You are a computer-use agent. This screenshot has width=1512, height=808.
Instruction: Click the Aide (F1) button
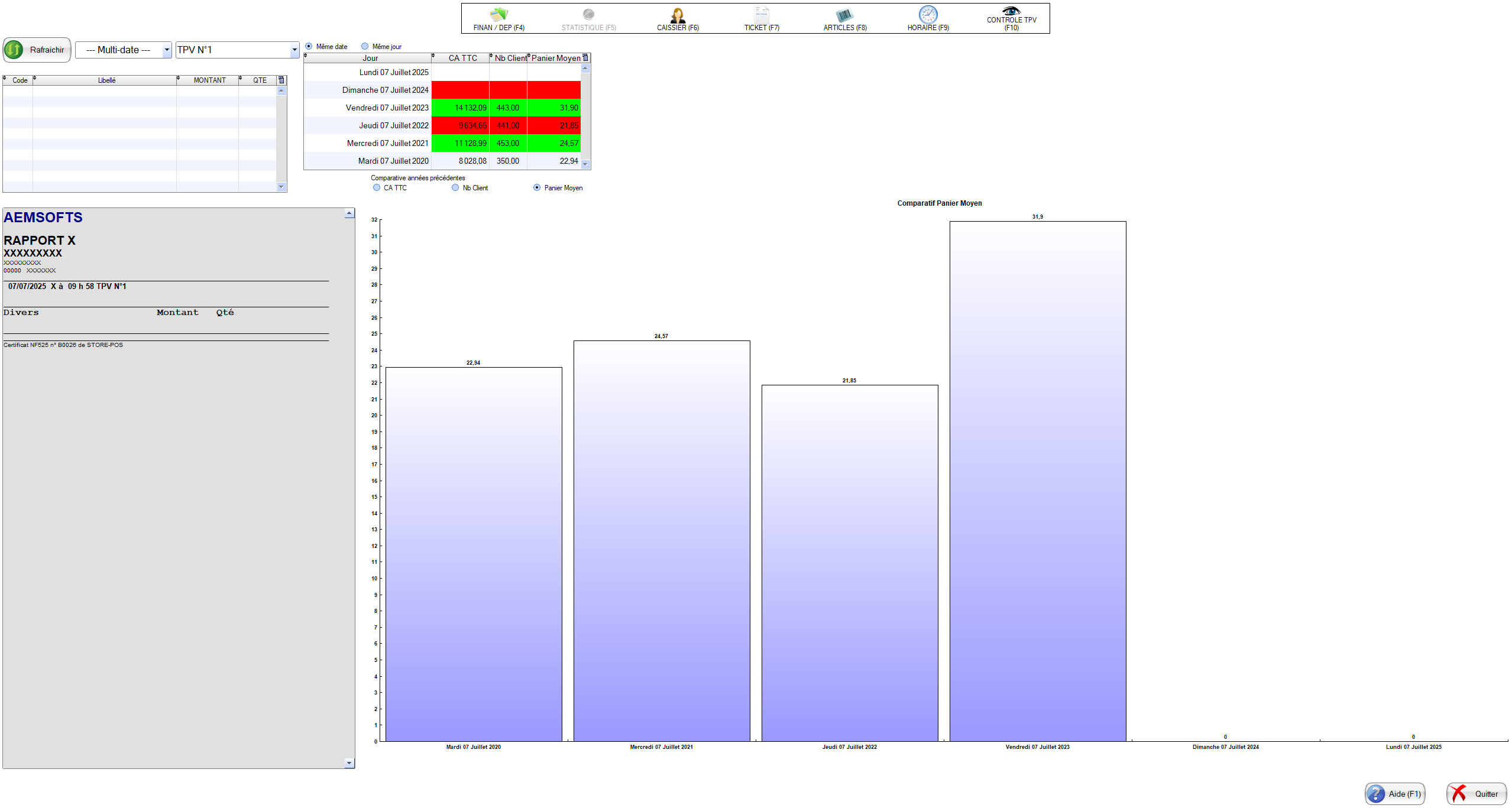point(1395,794)
